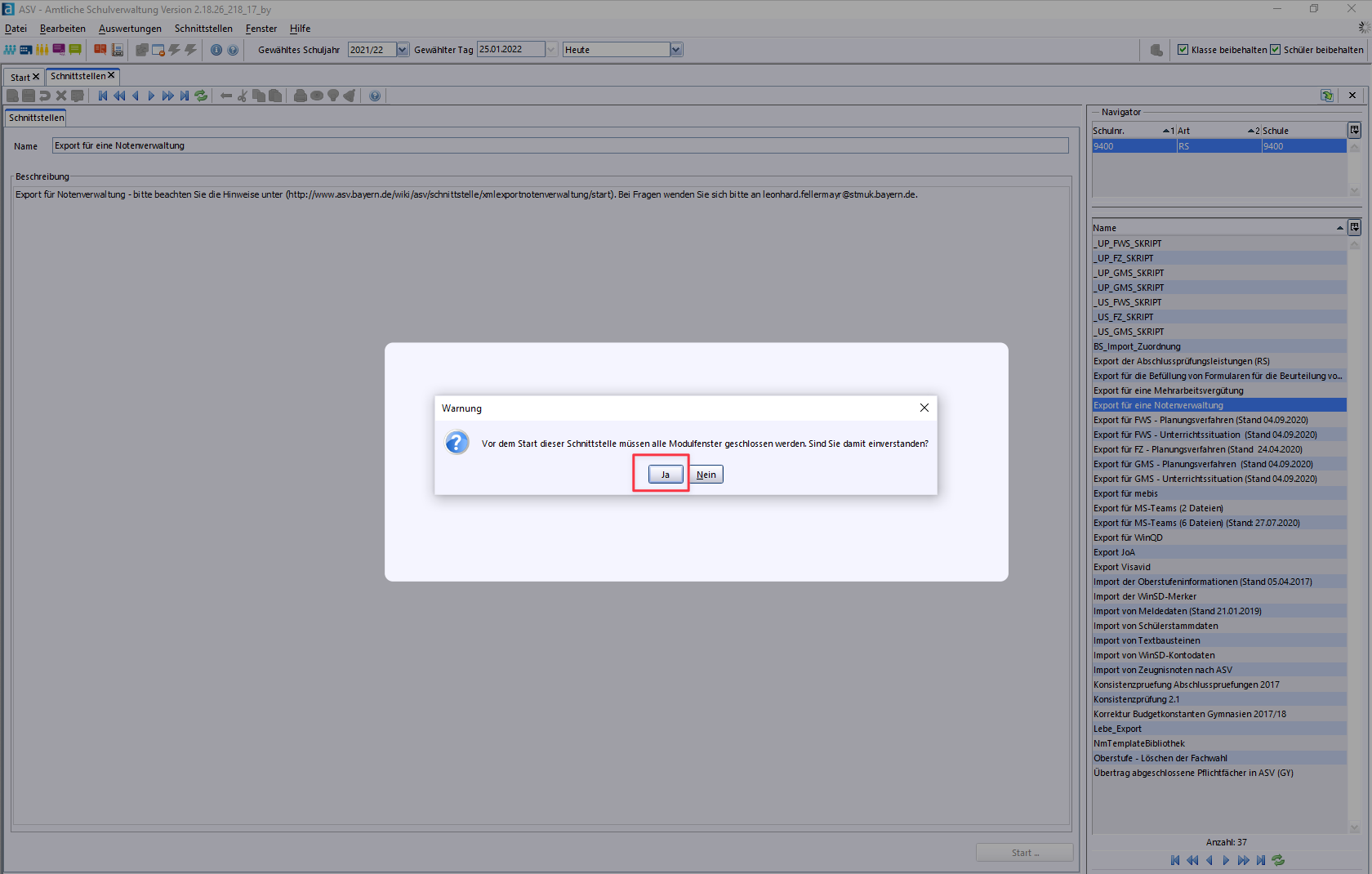Open the Gewähltes Schuljahr dropdown

pyautogui.click(x=403, y=50)
